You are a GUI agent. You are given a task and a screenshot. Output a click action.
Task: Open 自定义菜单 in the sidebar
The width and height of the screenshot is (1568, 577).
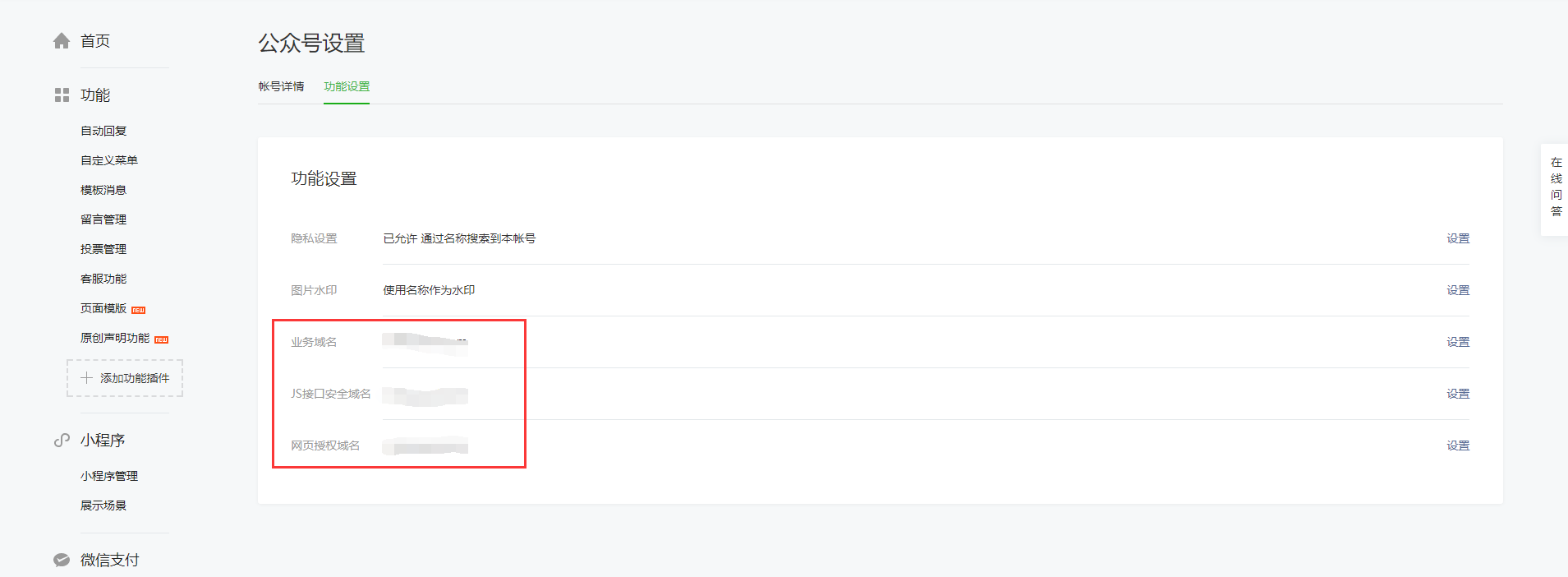tap(109, 160)
